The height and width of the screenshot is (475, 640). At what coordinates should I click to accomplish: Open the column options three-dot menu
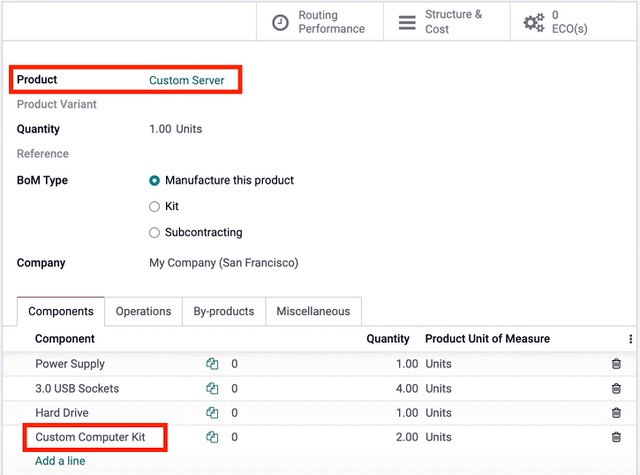point(630,340)
